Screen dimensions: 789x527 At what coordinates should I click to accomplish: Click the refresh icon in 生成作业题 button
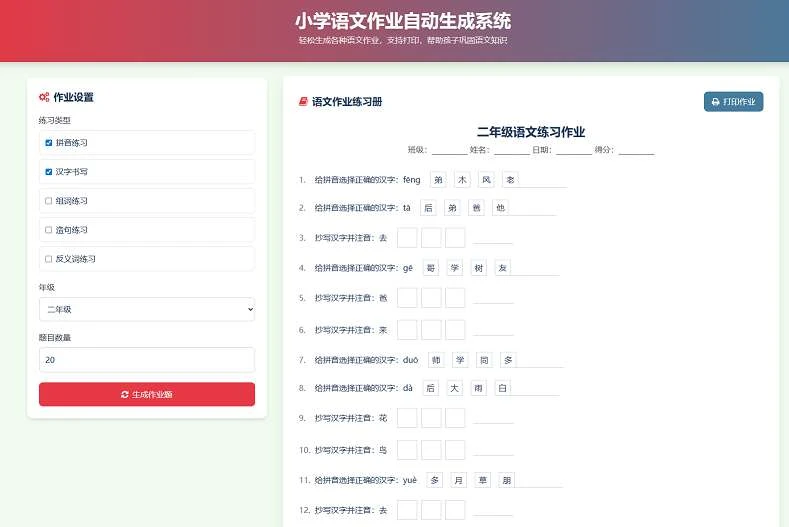click(x=125, y=394)
